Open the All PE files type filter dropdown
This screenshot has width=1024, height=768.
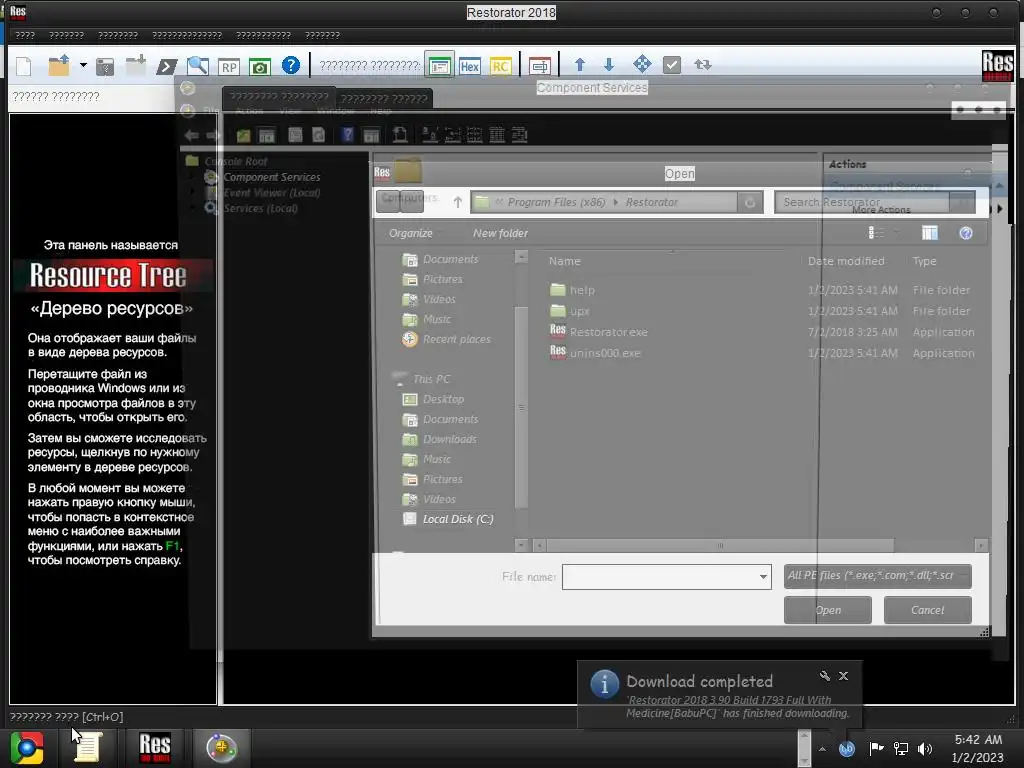(878, 575)
